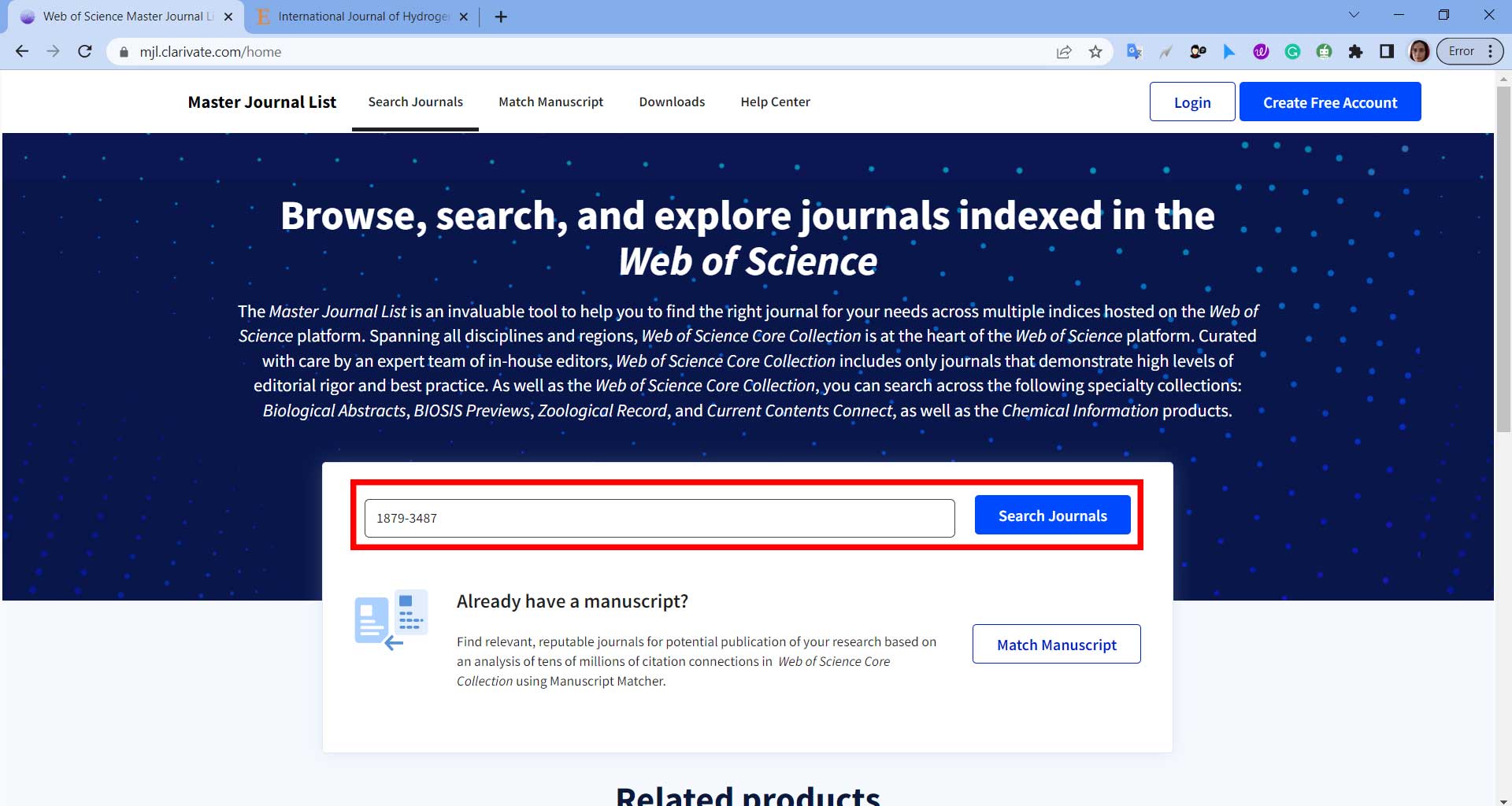The height and width of the screenshot is (806, 1512).
Task: View site security lock info
Action: (124, 52)
